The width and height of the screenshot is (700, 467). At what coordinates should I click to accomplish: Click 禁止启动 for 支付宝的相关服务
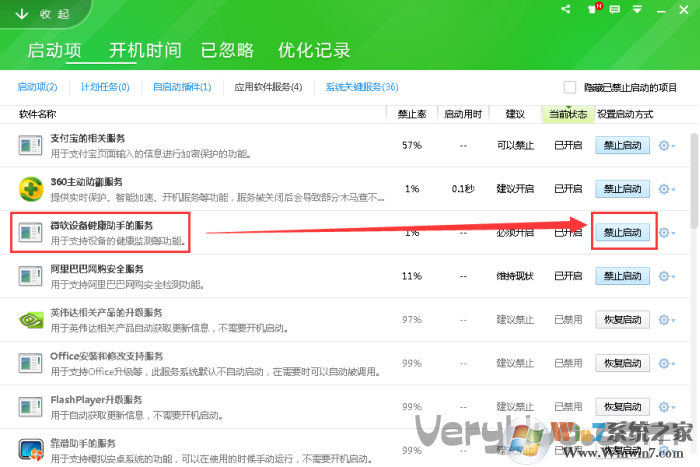[x=622, y=146]
